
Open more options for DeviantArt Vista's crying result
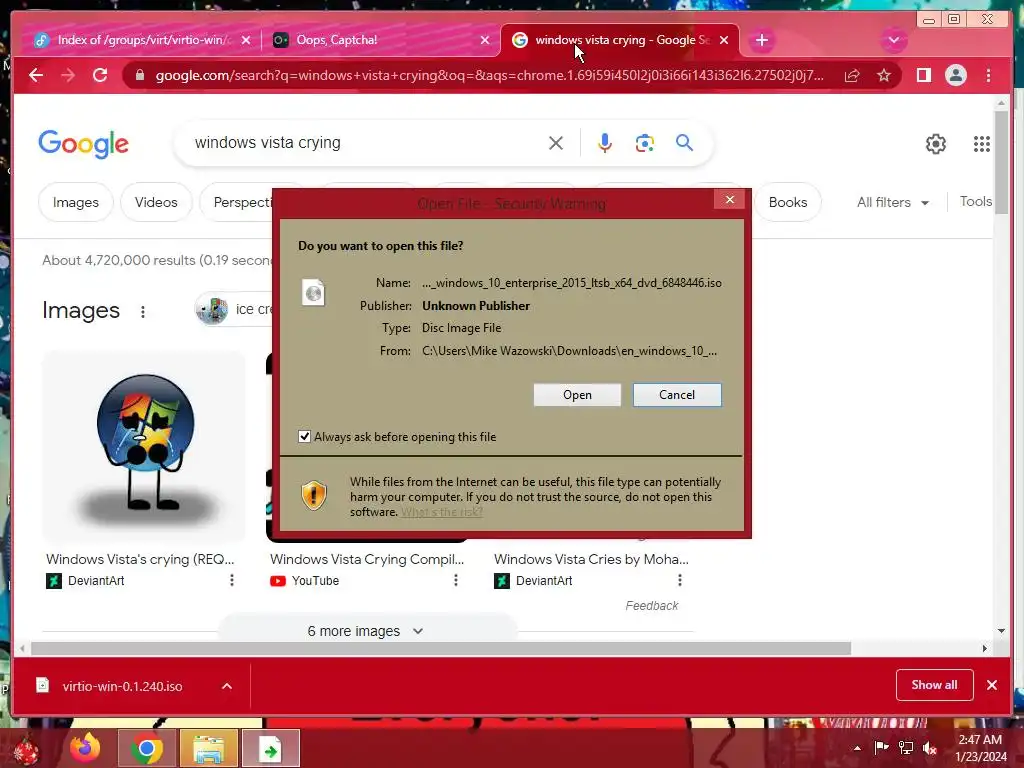click(232, 580)
